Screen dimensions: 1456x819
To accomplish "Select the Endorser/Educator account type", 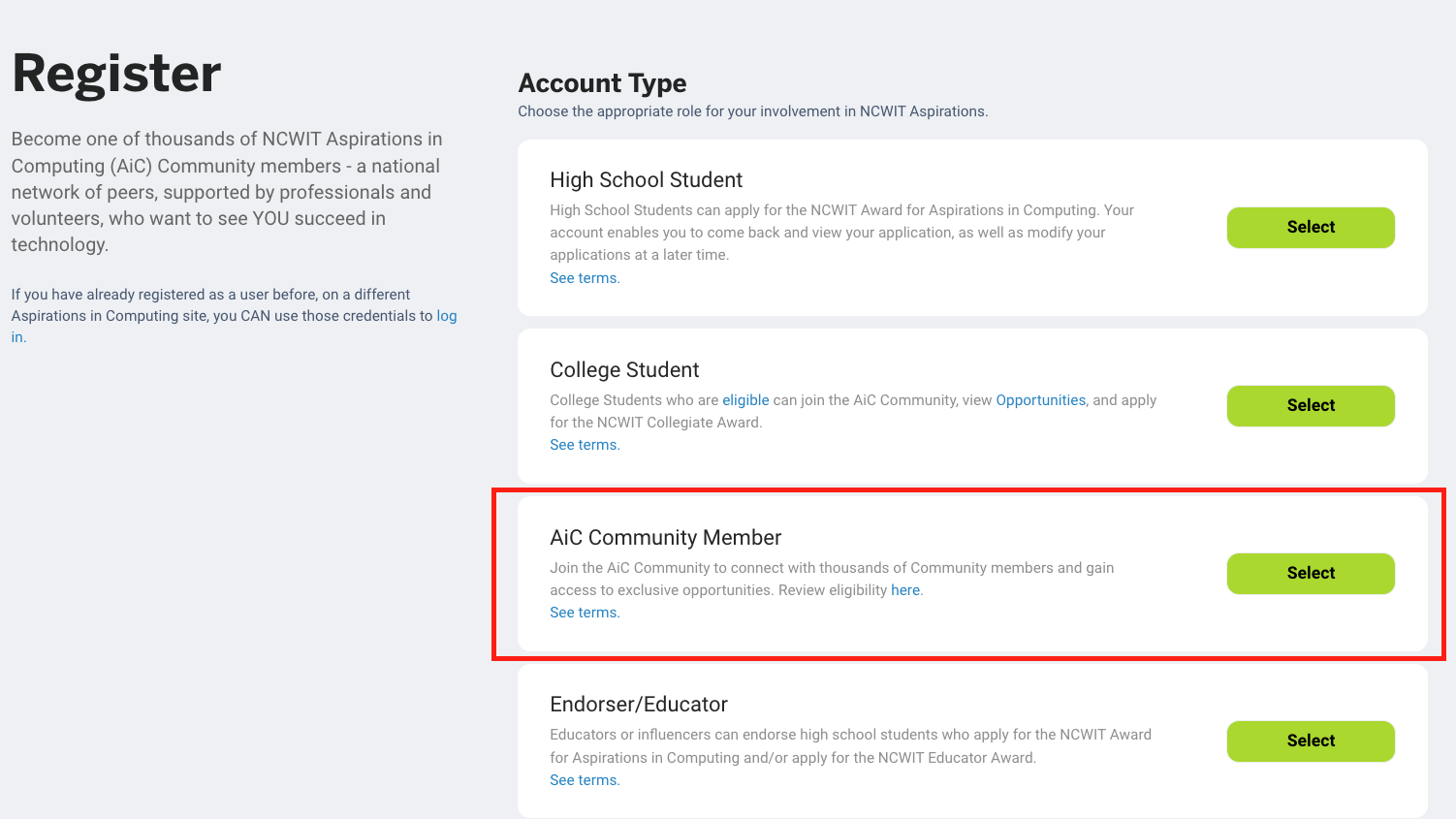I will 1311,740.
